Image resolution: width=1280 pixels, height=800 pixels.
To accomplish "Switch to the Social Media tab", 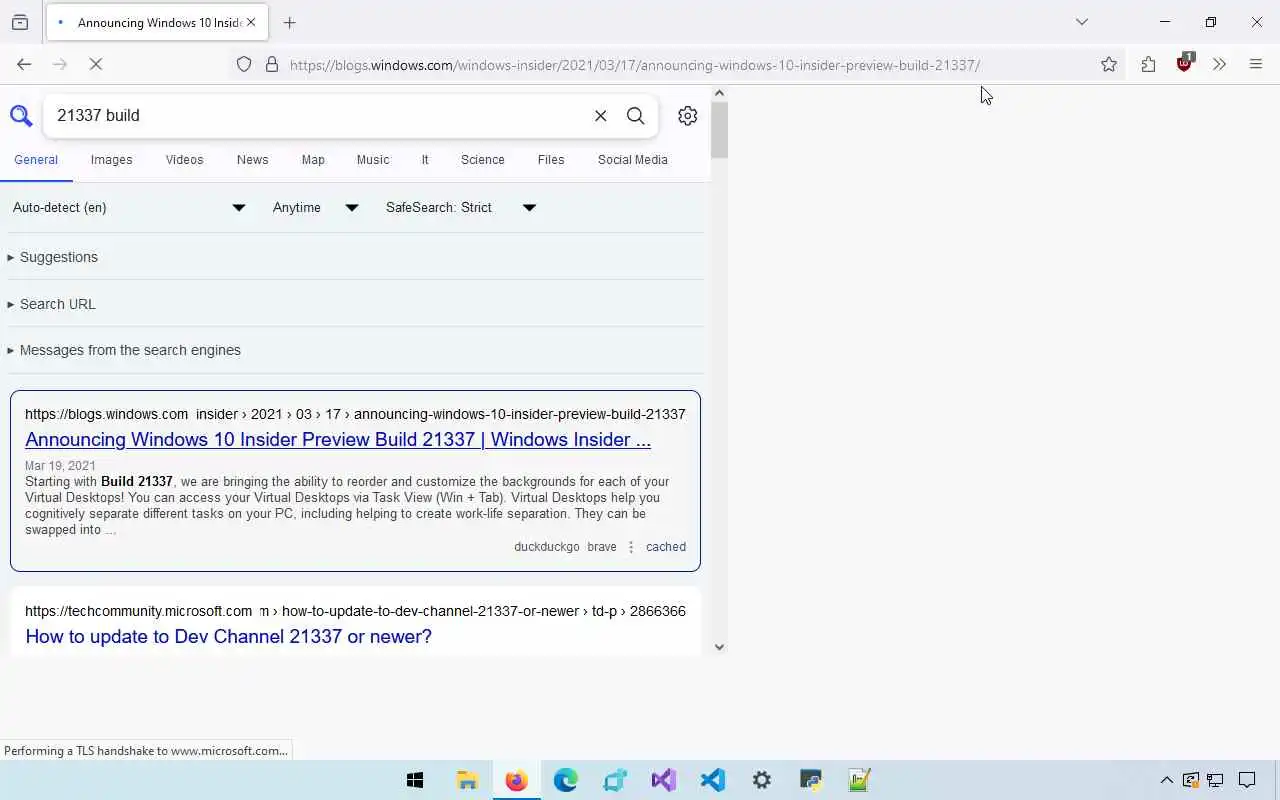I will pos(633,160).
